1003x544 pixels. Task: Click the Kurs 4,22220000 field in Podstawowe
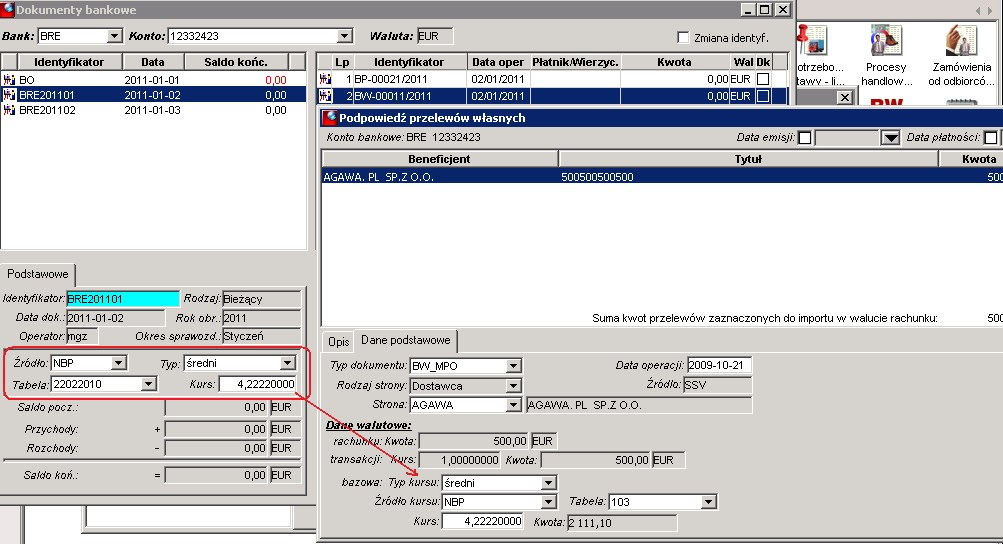pos(258,384)
